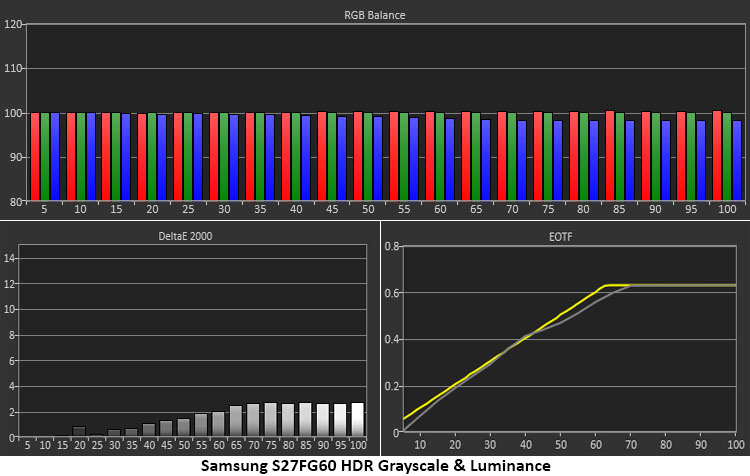Select the 80 label on DeltaE x-axis
Viewport: 750px width, 476px height.
point(288,445)
